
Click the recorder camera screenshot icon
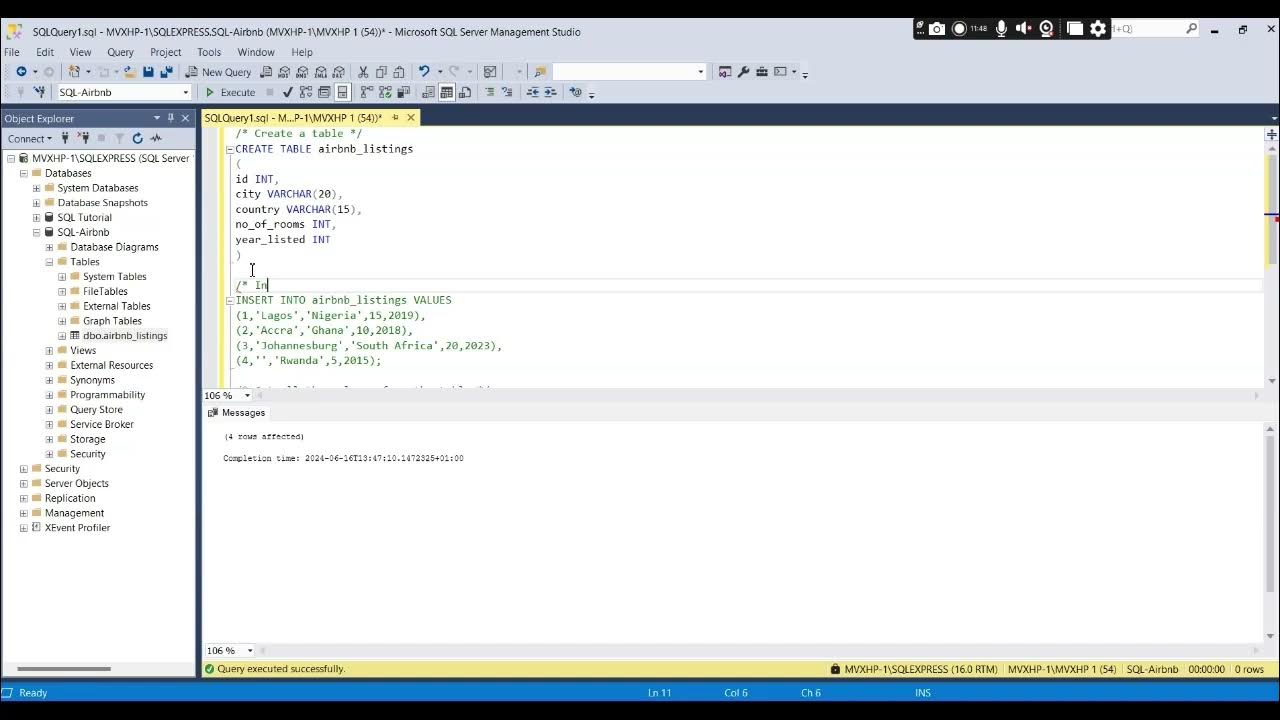(x=936, y=29)
